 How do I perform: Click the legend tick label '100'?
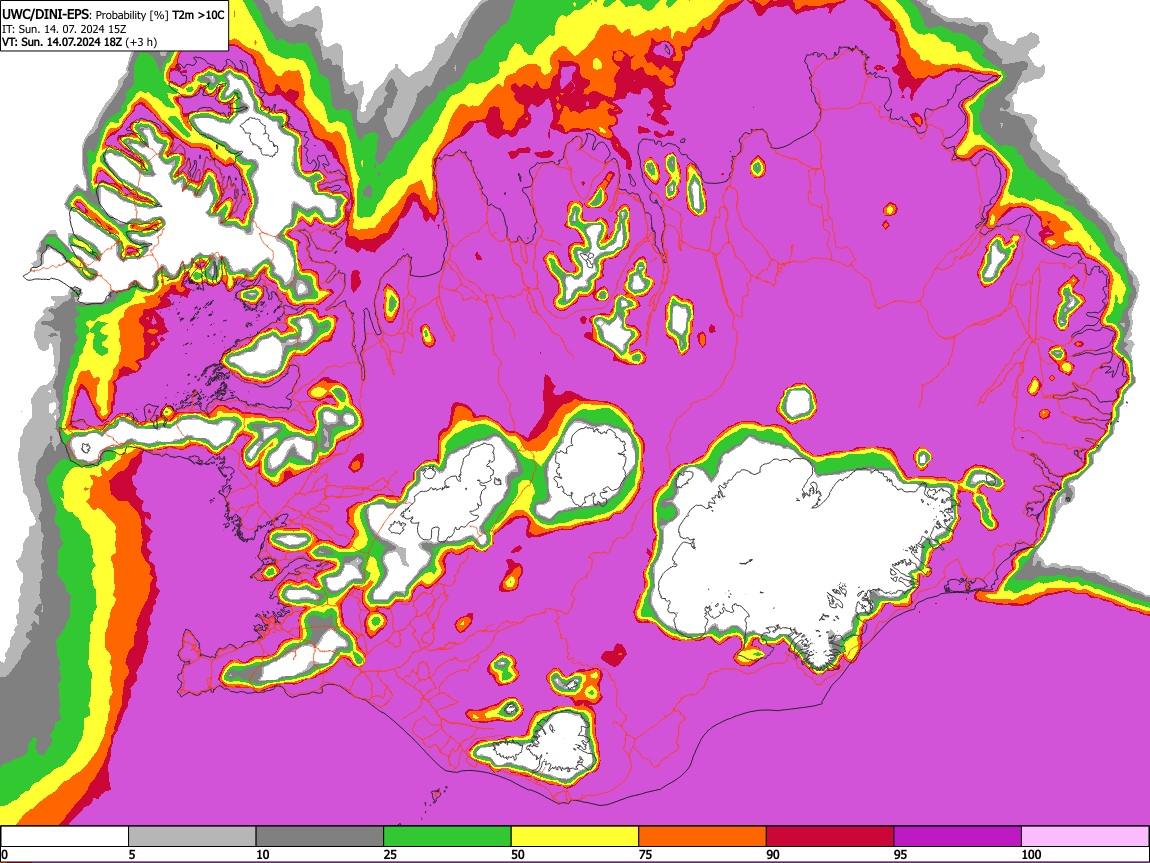[1031, 854]
